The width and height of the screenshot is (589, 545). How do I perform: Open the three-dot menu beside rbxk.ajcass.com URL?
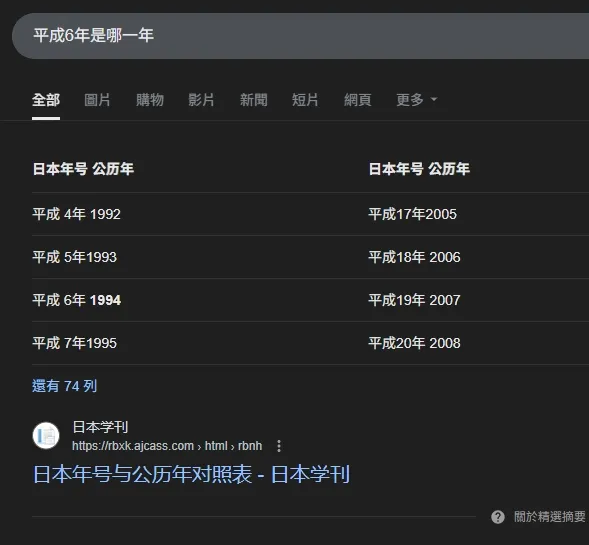(x=279, y=446)
